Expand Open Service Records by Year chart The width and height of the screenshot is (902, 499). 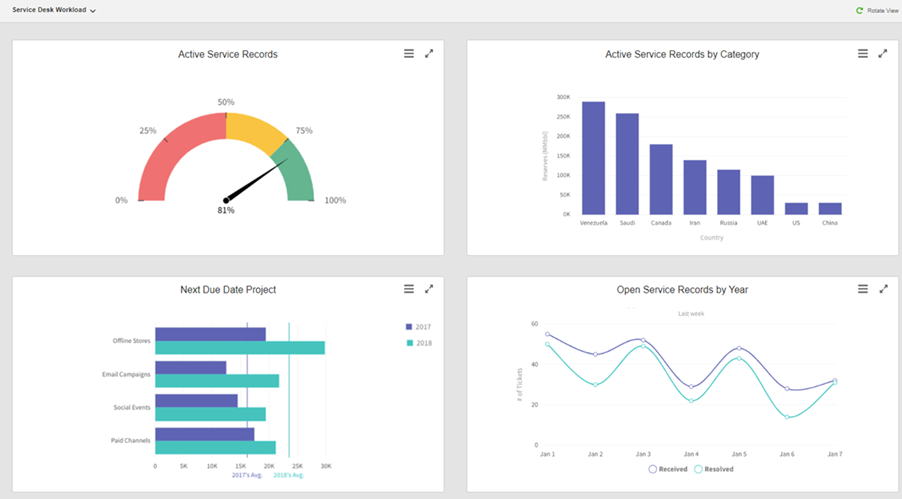[x=883, y=289]
